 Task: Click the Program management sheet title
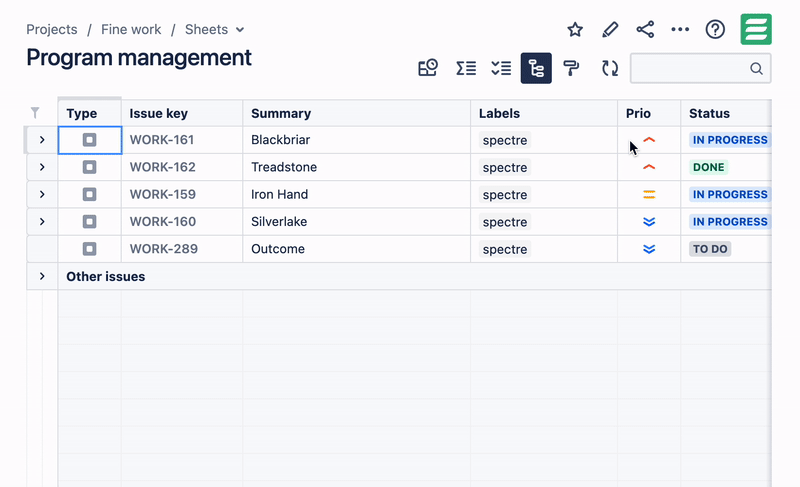139,58
